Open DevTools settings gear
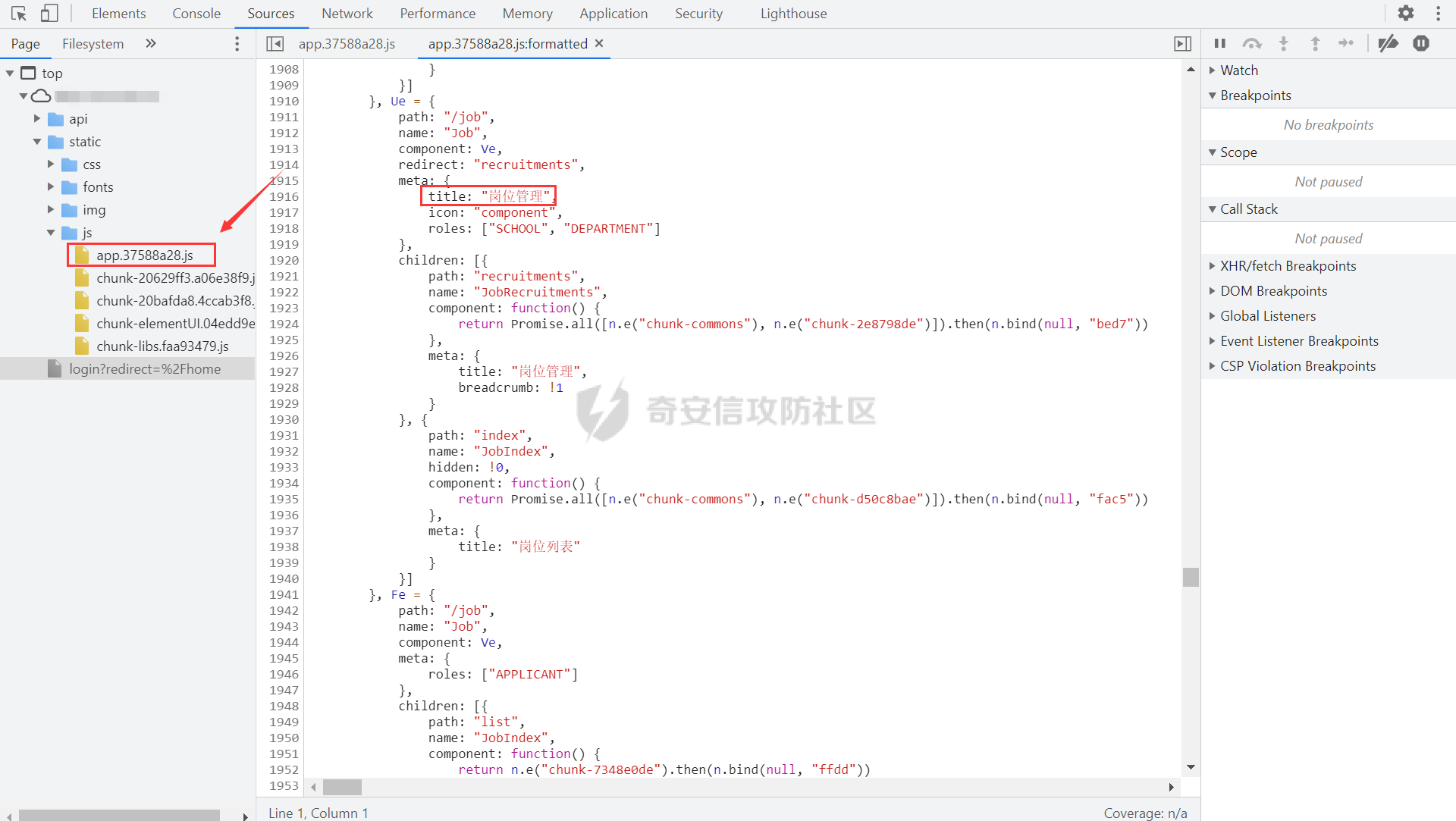This screenshot has height=821, width=1456. [1406, 14]
